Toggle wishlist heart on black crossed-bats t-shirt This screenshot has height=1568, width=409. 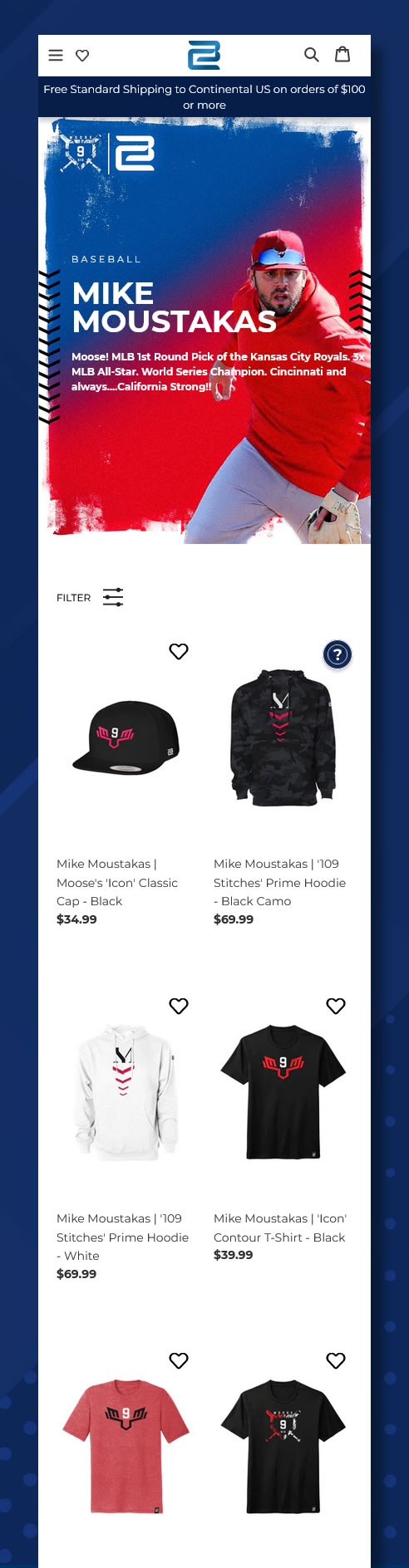click(336, 1361)
